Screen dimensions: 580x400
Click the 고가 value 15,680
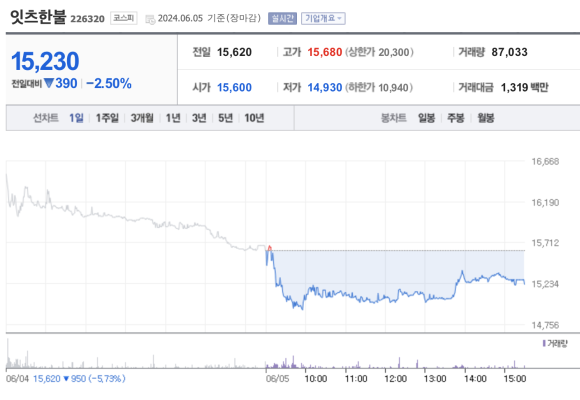coord(324,52)
